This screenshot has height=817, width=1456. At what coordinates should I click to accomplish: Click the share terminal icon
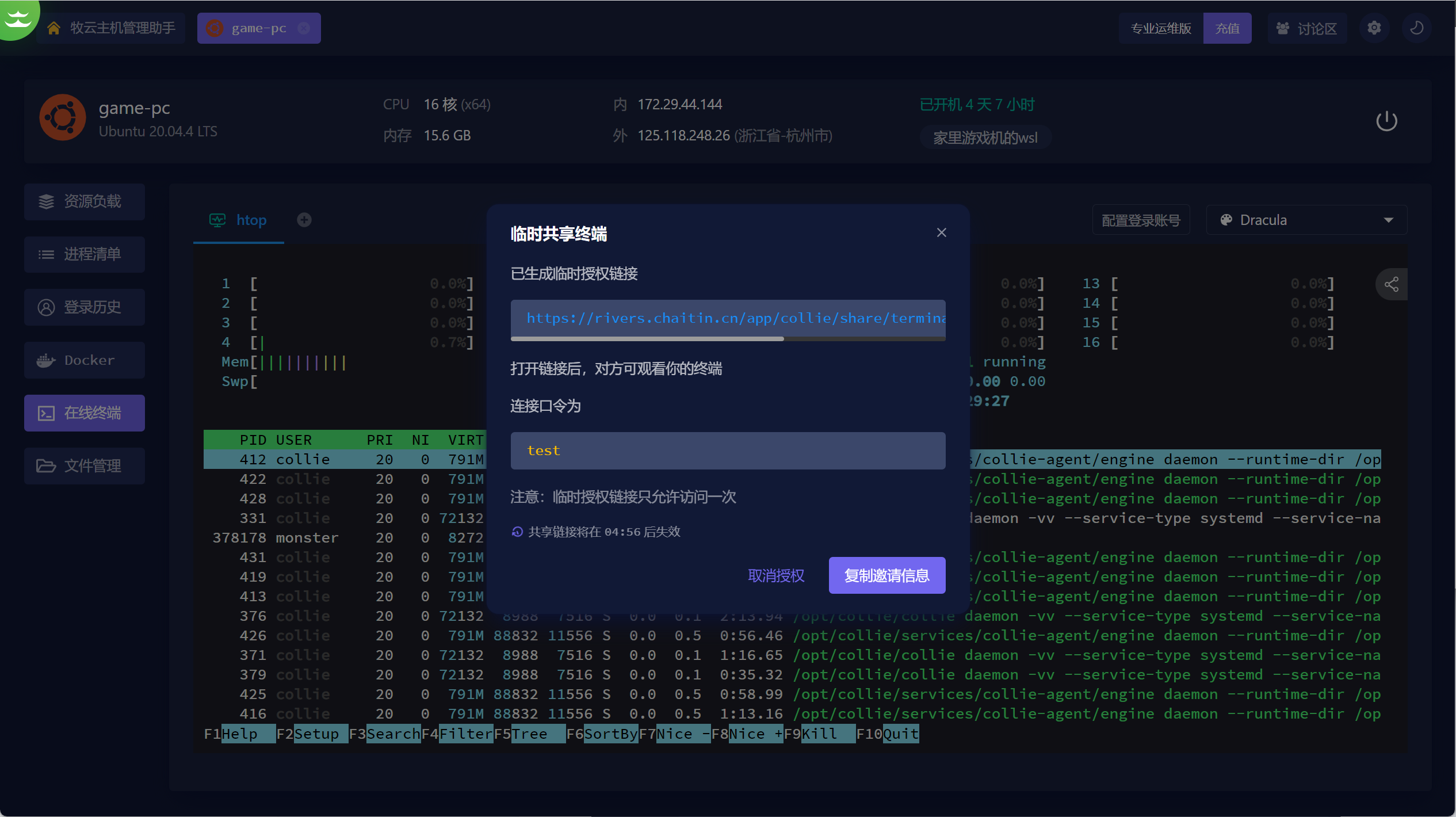(x=1392, y=284)
